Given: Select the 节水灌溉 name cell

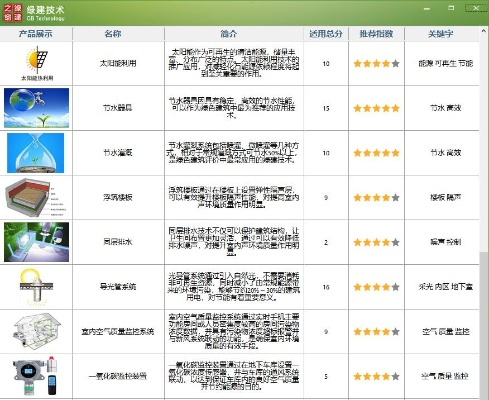Looking at the screenshot, I should coord(118,153).
